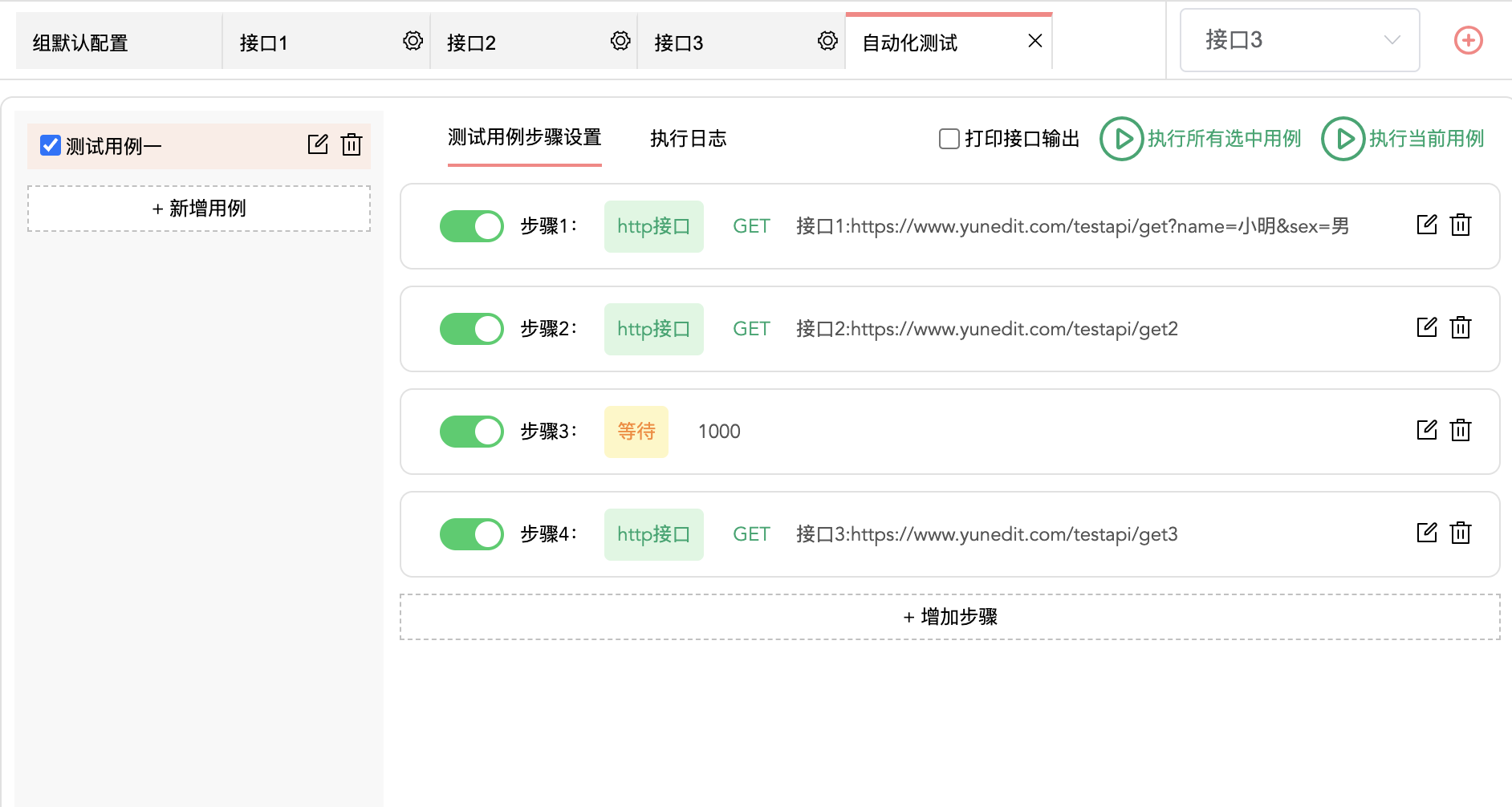This screenshot has height=807, width=1512.
Task: Switch to 接口1 tab
Action: pos(326,43)
